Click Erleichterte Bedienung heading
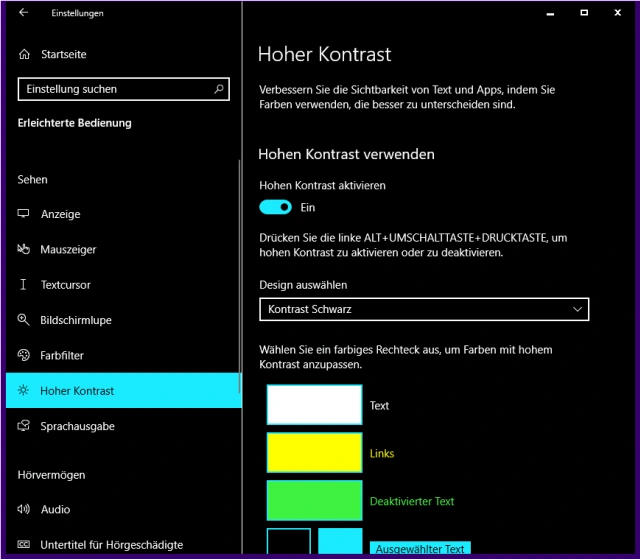The width and height of the screenshot is (640, 559). [74, 123]
